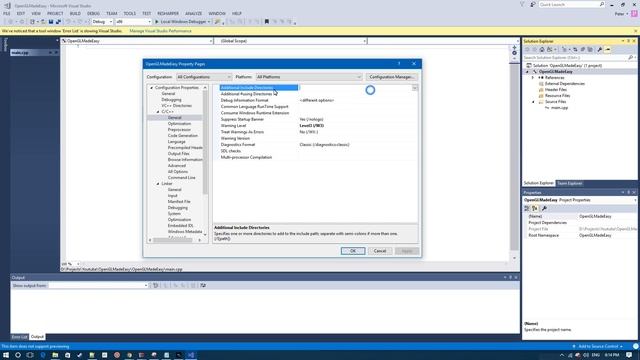
Task: Click the Toggle Word Wrap icon in Output
Action: [x=203, y=285]
